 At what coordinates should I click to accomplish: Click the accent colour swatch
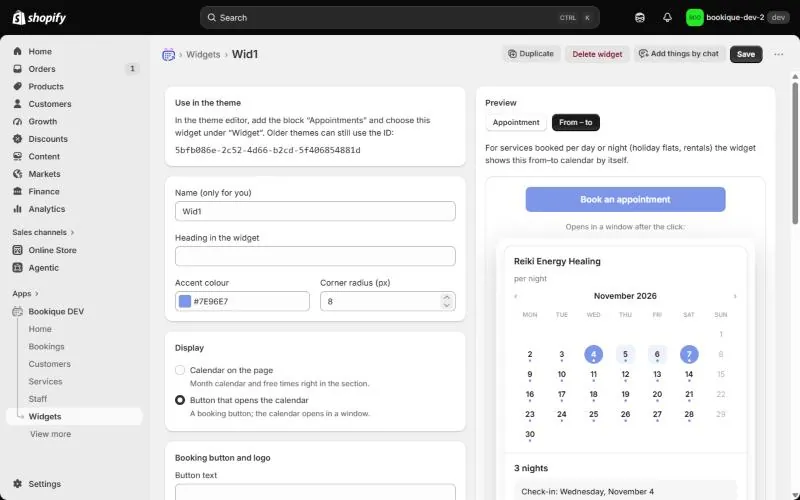[185, 301]
